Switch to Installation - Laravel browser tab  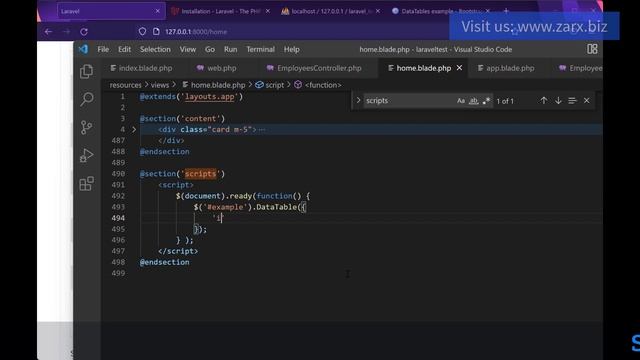(221, 11)
